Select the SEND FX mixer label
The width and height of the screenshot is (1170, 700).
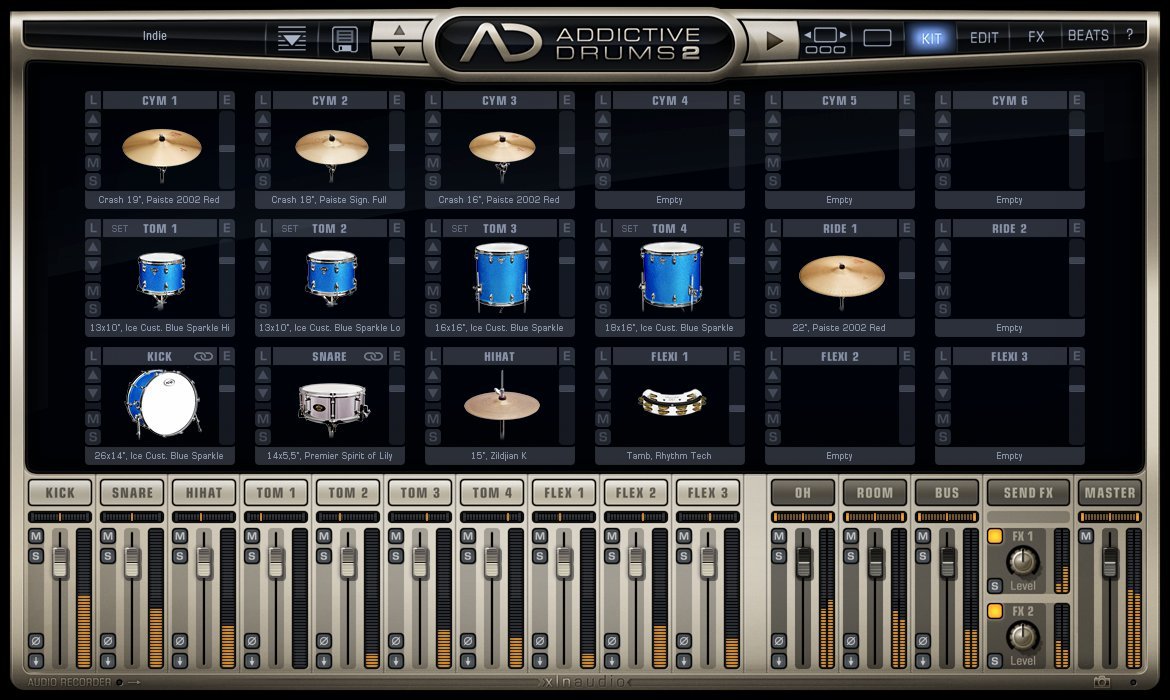pyautogui.click(x=1028, y=493)
